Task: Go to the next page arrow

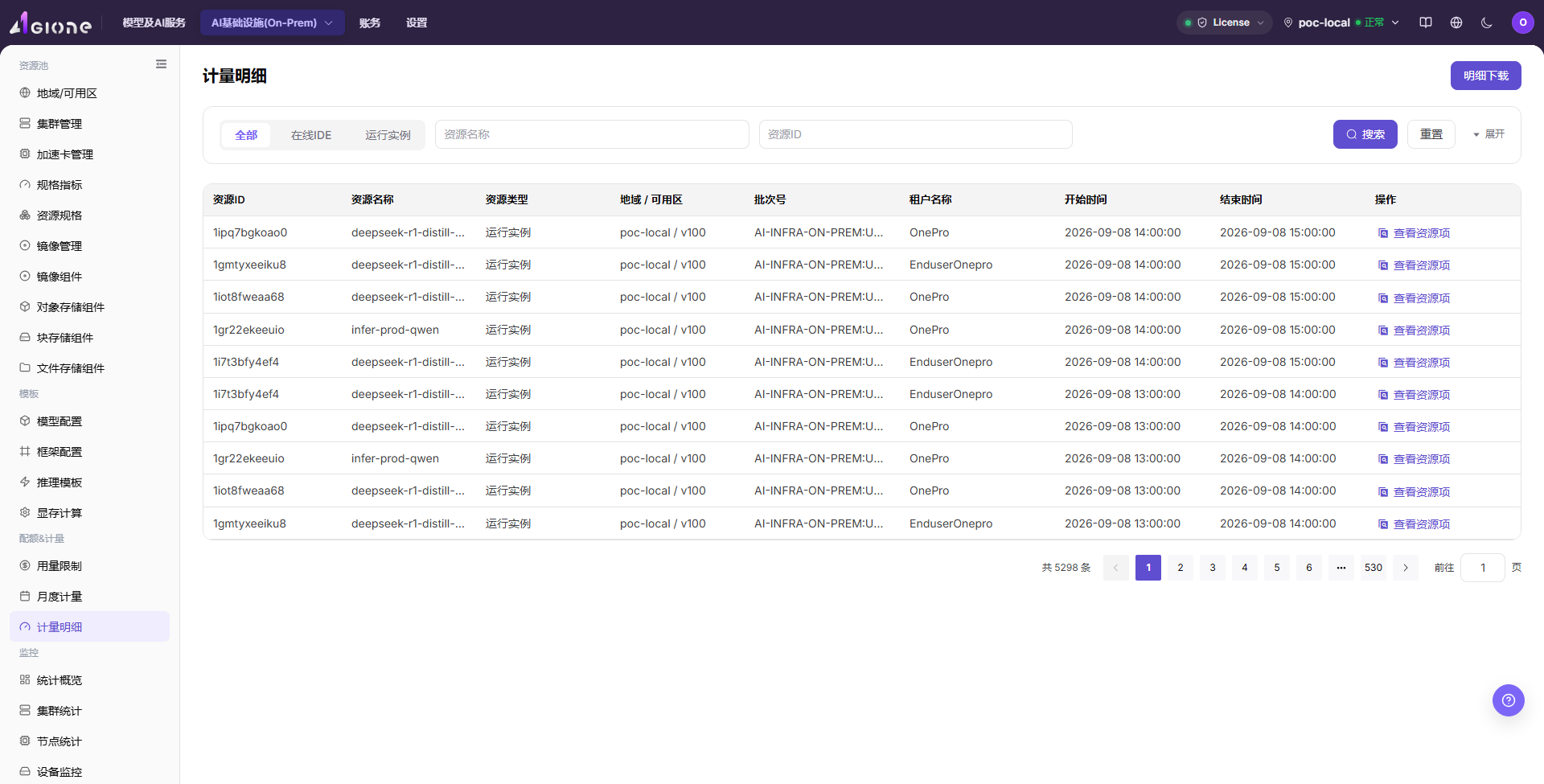Action: 1406,568
